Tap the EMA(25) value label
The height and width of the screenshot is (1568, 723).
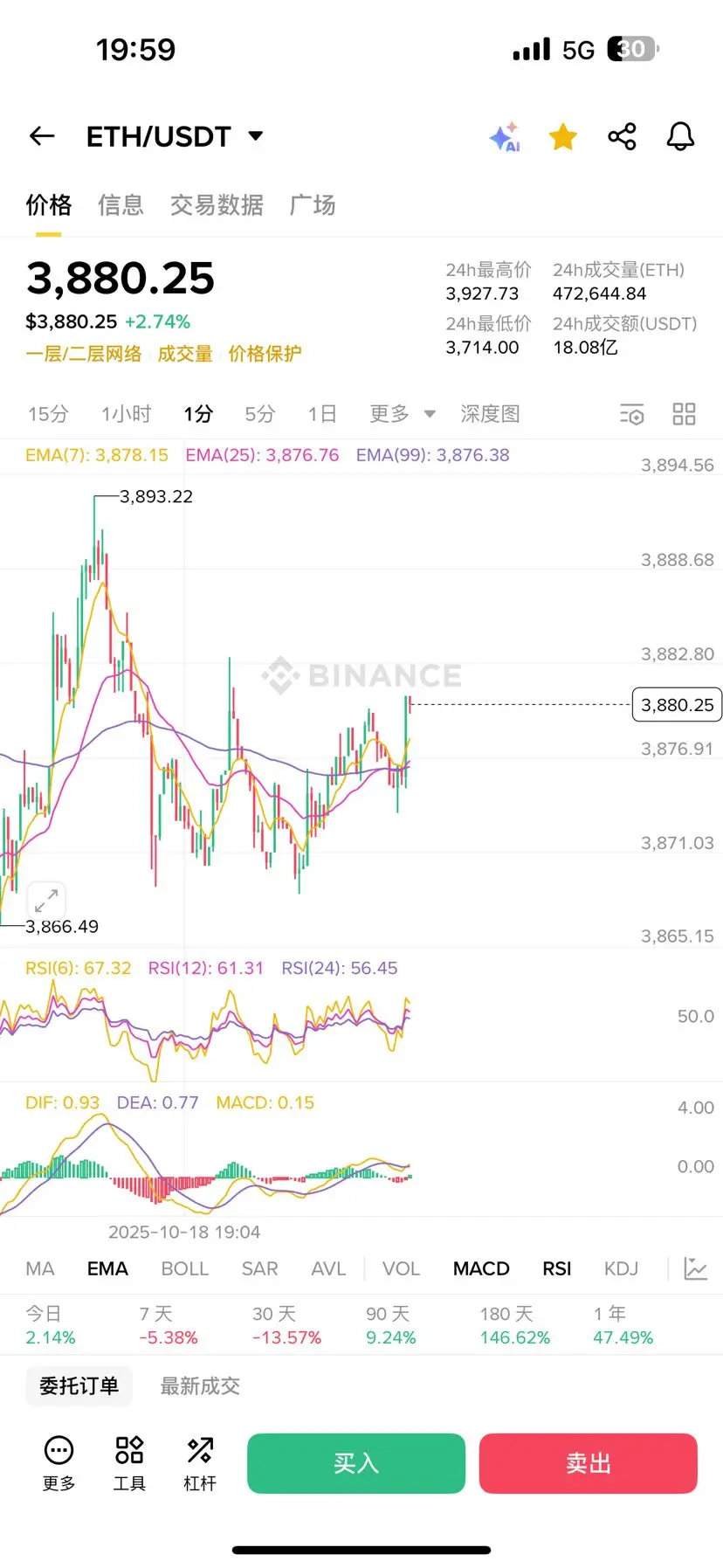(262, 455)
